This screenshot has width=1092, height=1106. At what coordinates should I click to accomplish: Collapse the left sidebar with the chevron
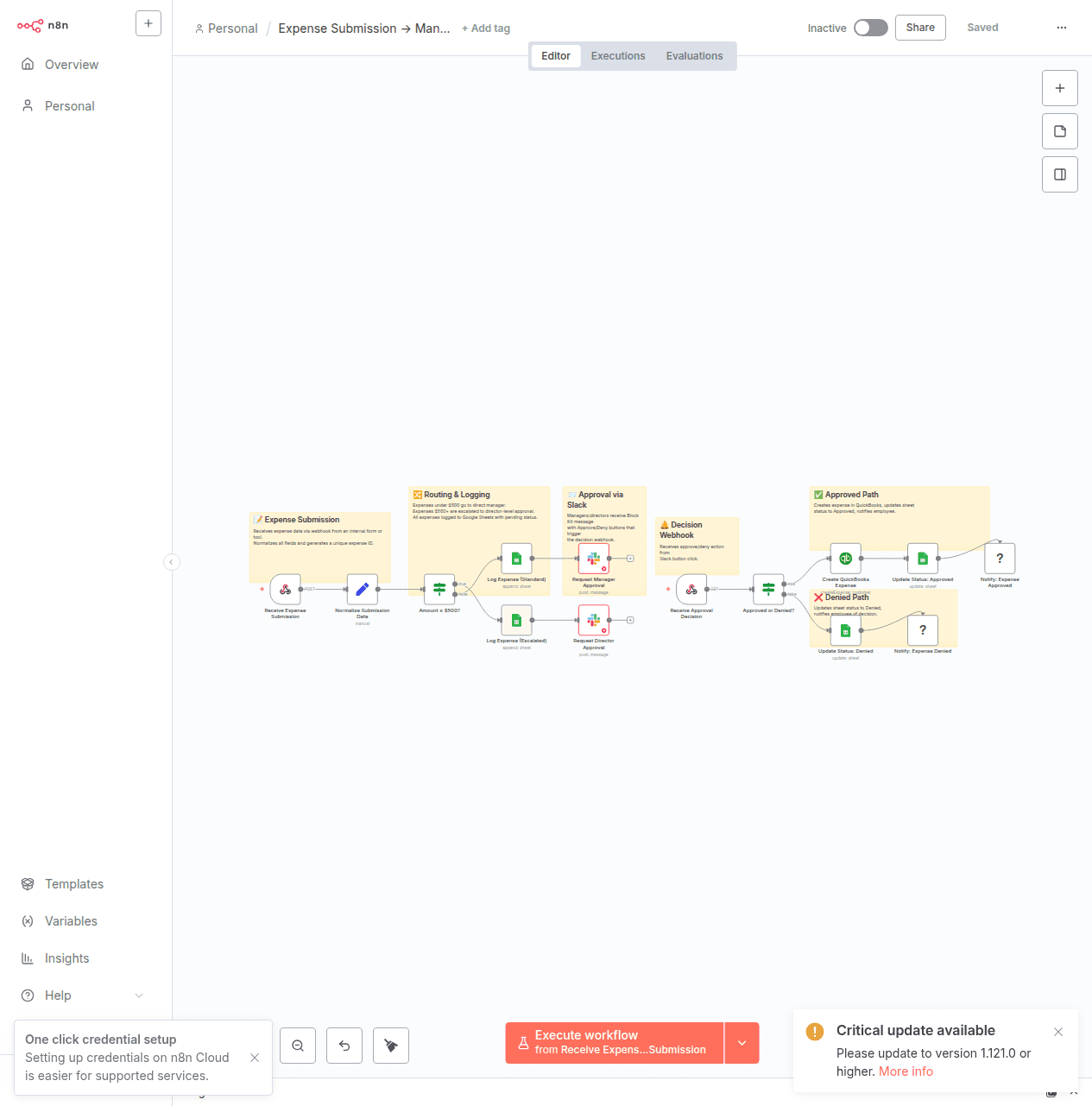[x=172, y=562]
